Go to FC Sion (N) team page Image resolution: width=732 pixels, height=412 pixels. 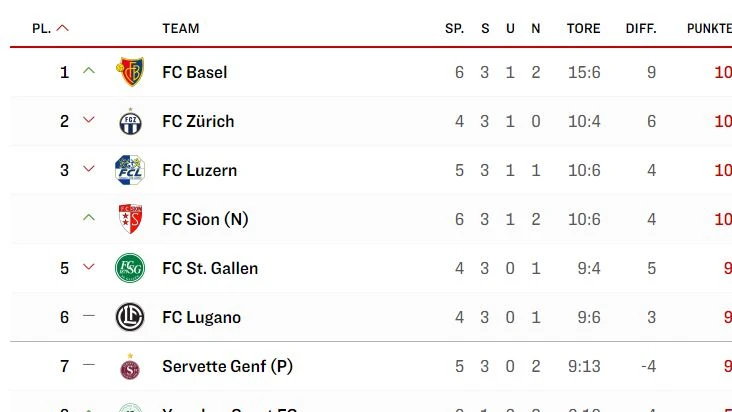[x=205, y=219]
